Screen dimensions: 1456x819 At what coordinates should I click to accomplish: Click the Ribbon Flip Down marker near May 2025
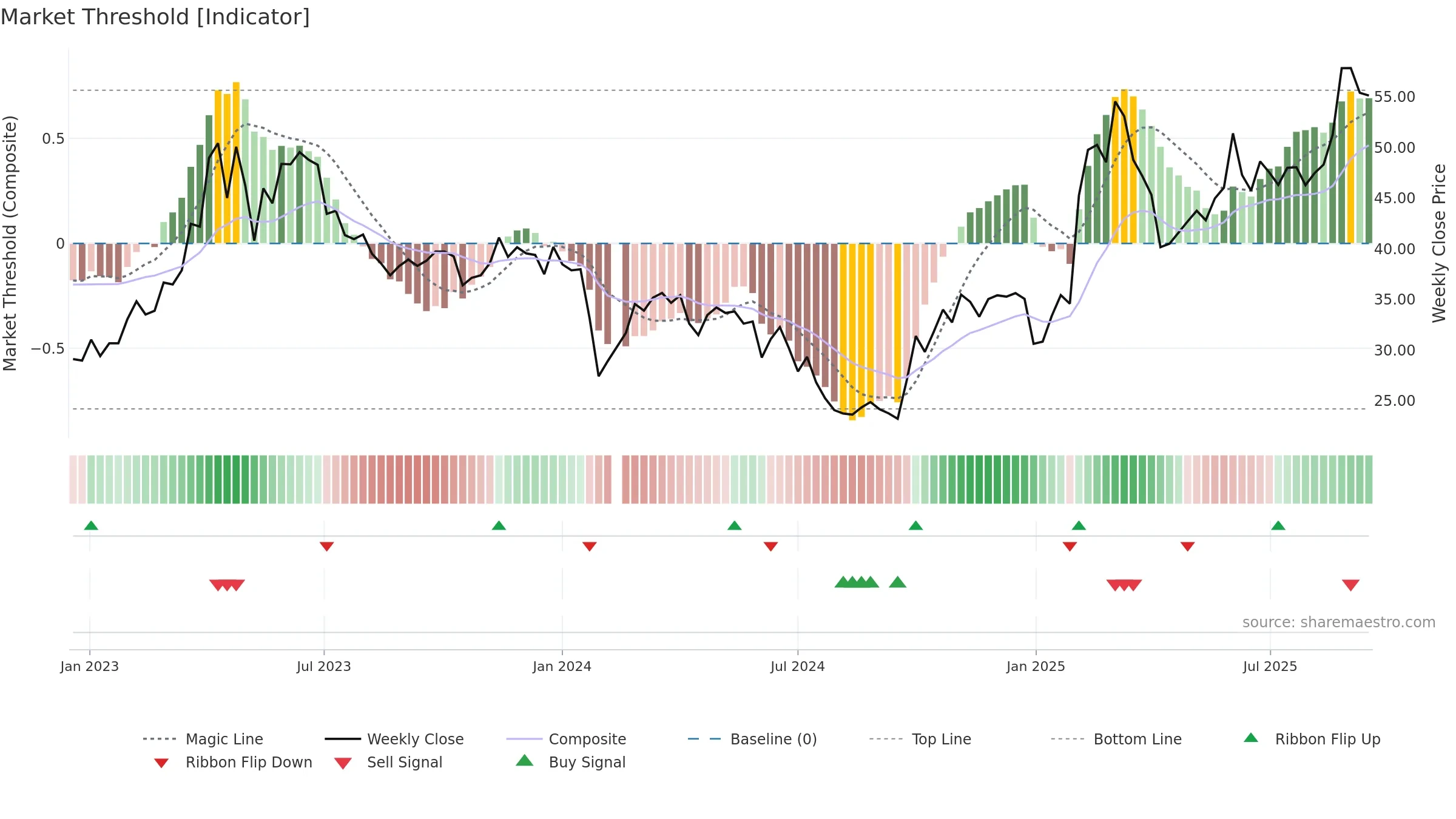click(x=1187, y=547)
